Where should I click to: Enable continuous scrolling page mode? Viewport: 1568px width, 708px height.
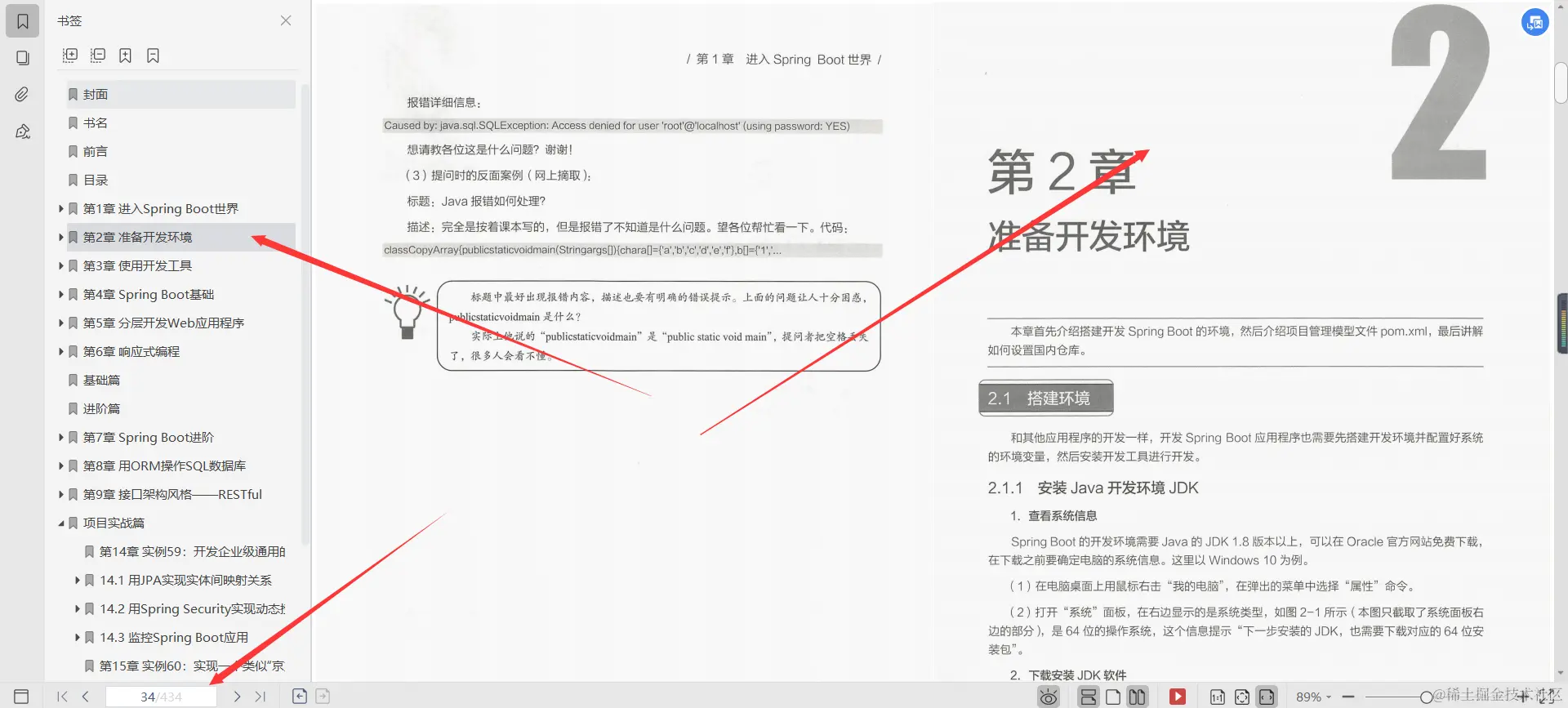1089,697
